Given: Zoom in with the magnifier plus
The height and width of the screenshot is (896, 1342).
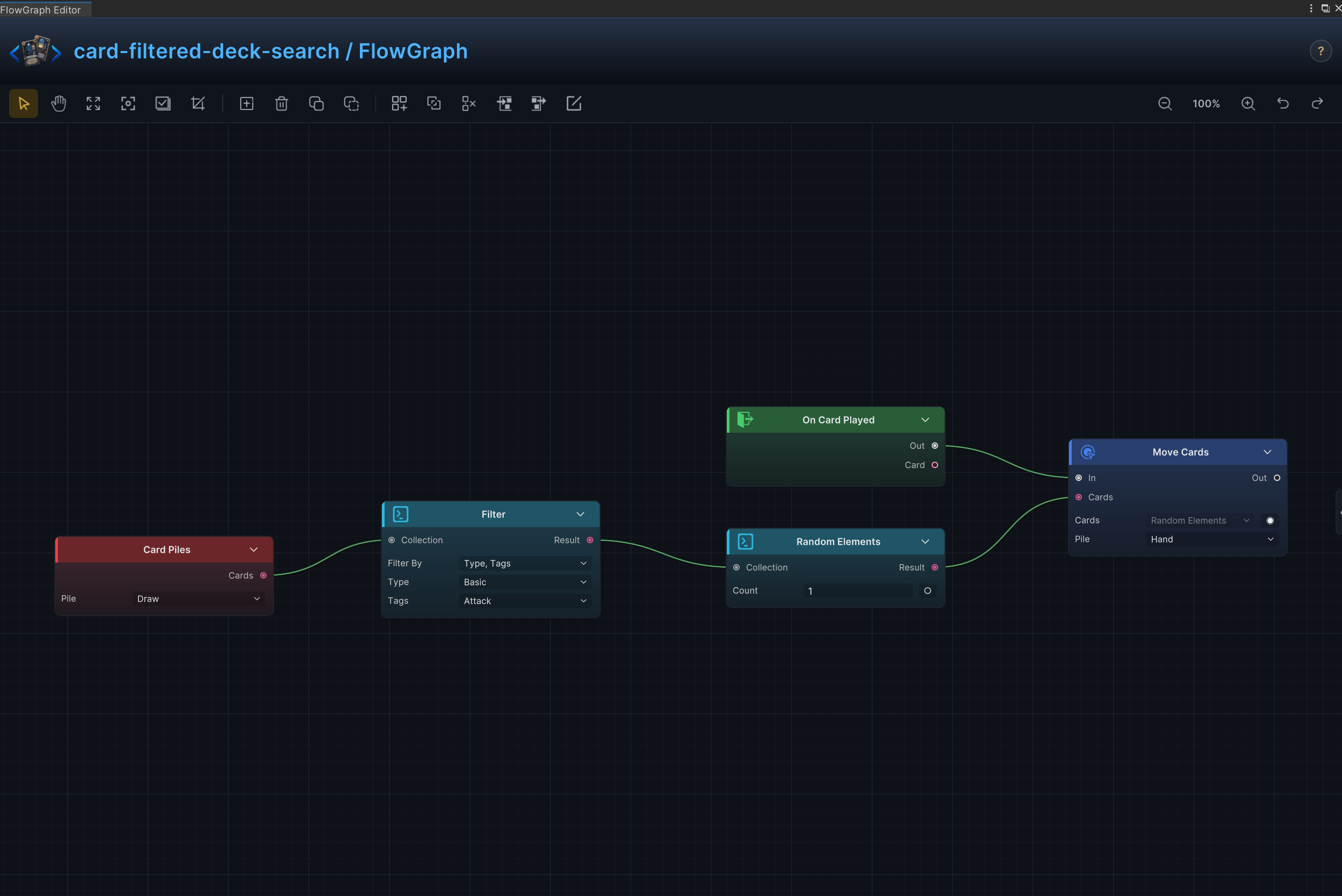Looking at the screenshot, I should [x=1248, y=103].
